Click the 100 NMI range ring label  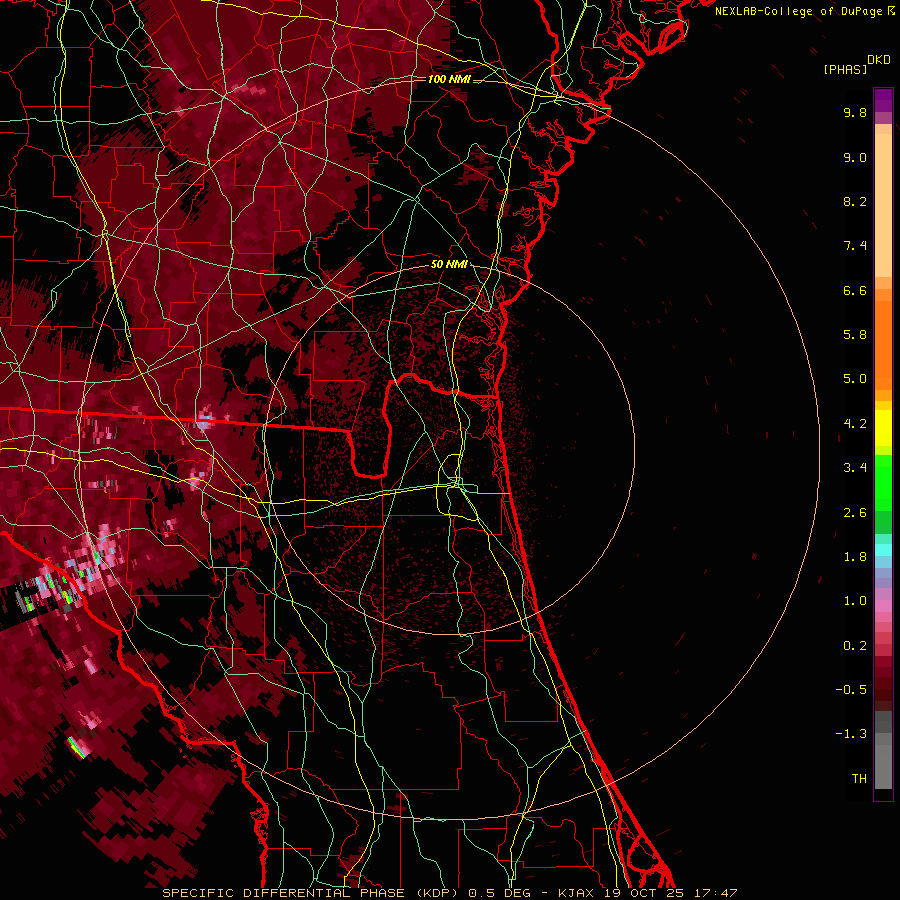point(449,79)
